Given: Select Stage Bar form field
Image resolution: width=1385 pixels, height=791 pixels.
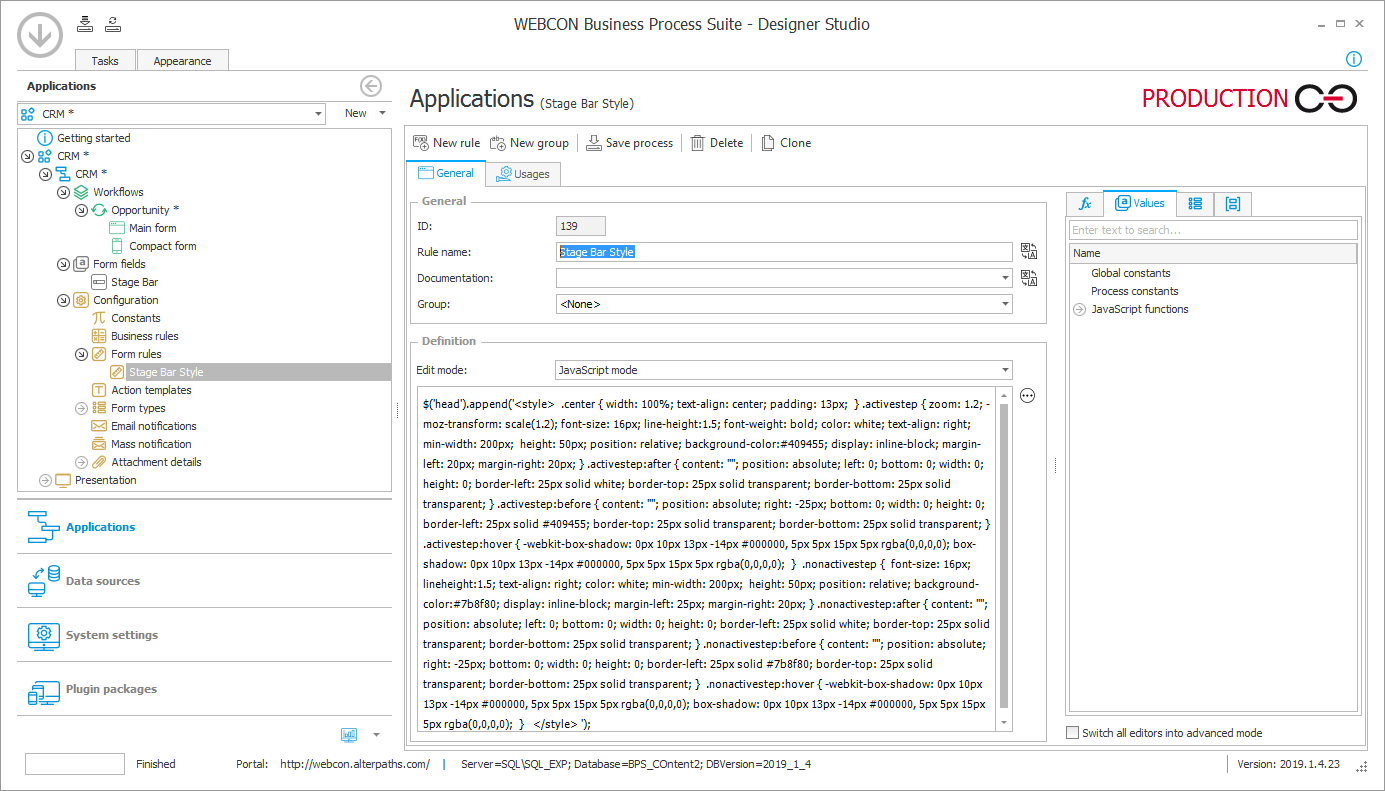Looking at the screenshot, I should (134, 282).
